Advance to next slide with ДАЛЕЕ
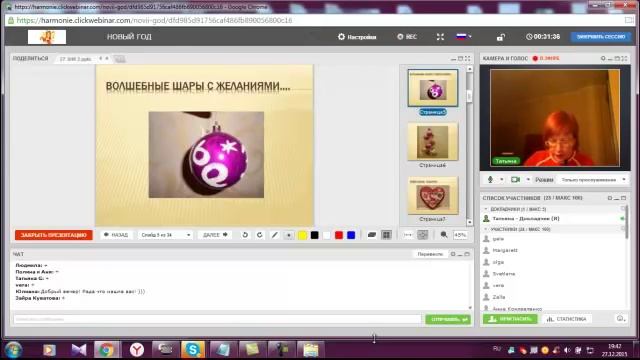The image size is (640, 360). [215, 235]
